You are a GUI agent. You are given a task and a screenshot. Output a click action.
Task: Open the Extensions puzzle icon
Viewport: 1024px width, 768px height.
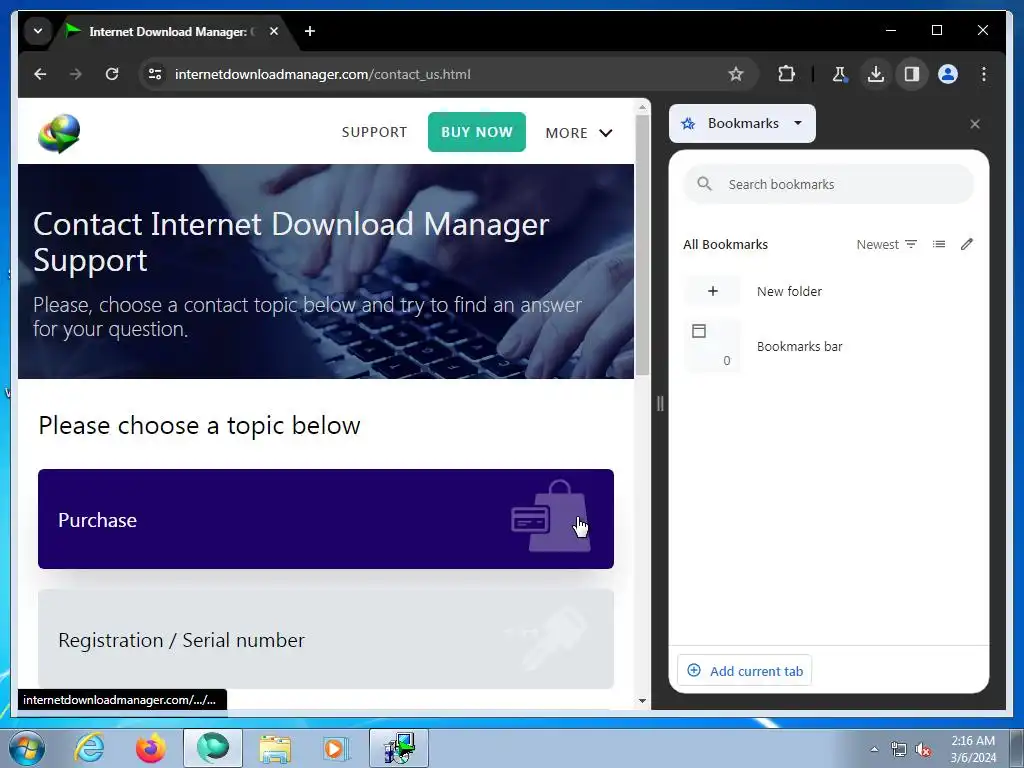pyautogui.click(x=786, y=74)
